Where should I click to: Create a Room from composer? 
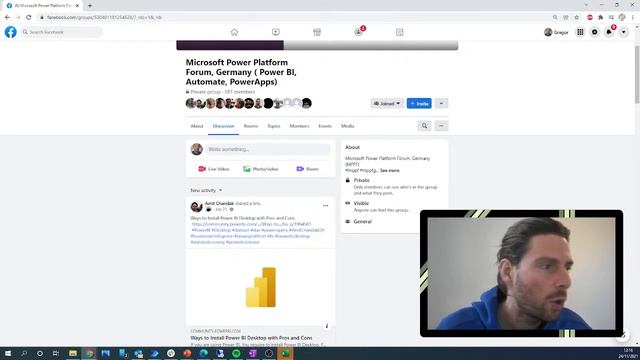[x=307, y=169]
